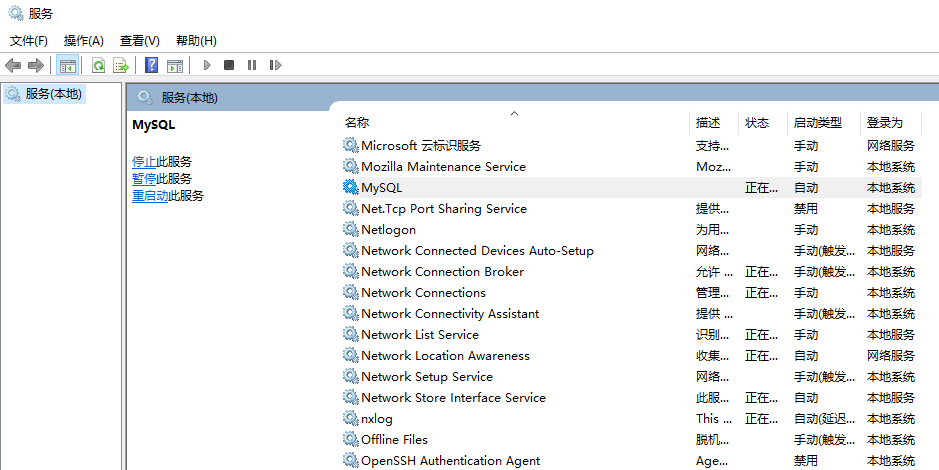The height and width of the screenshot is (470, 939).
Task: Select 服务(本地) in the left tree
Action: (54, 94)
